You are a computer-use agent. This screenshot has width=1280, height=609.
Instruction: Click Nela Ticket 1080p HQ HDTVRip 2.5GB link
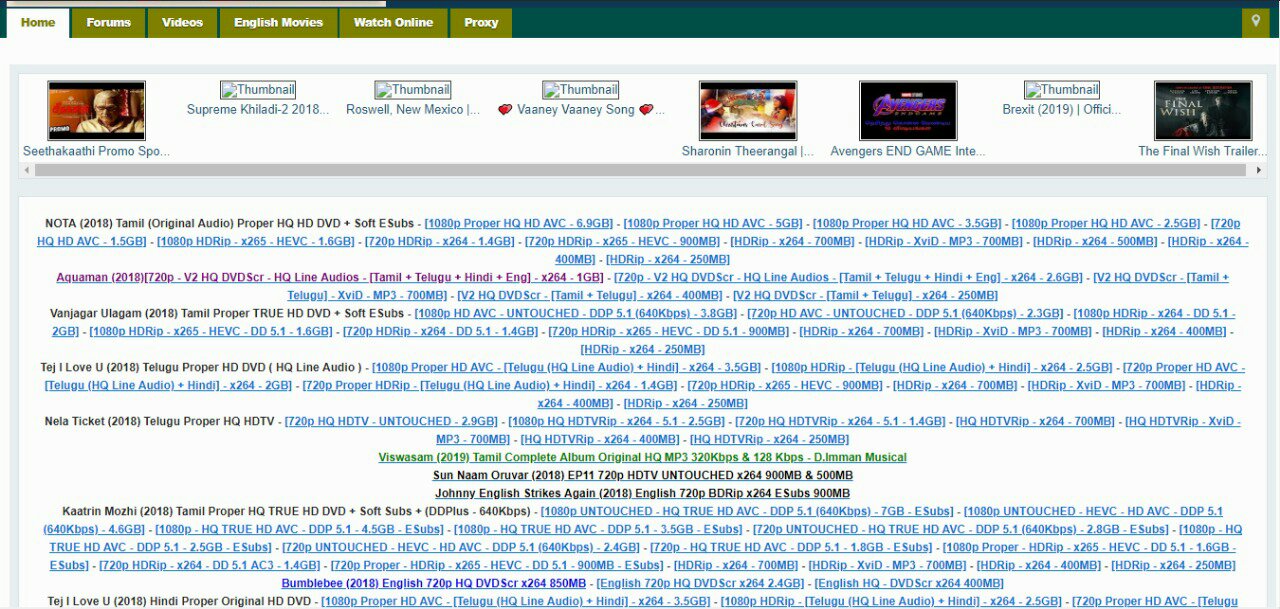tap(616, 422)
